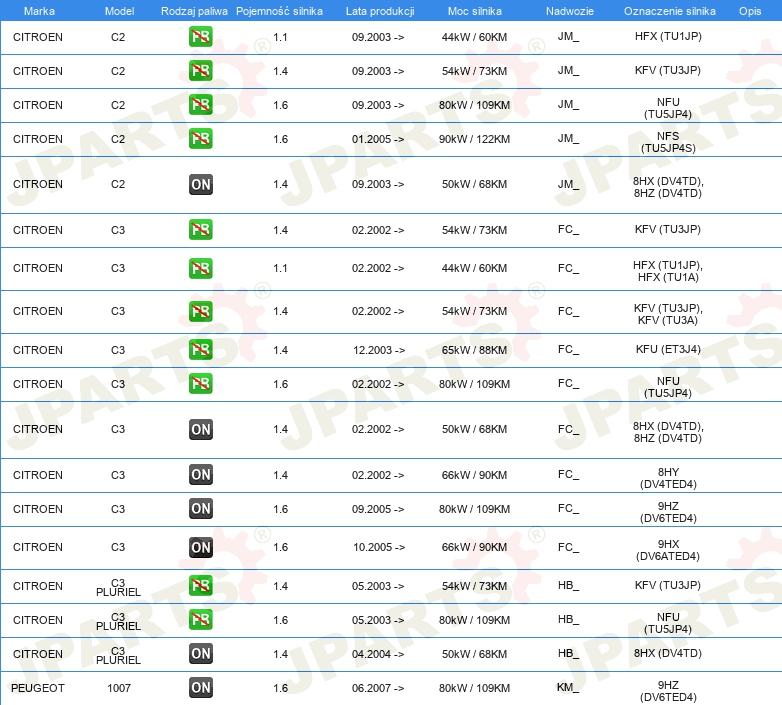Click the Marka column header
The height and width of the screenshot is (705, 782).
(39, 11)
